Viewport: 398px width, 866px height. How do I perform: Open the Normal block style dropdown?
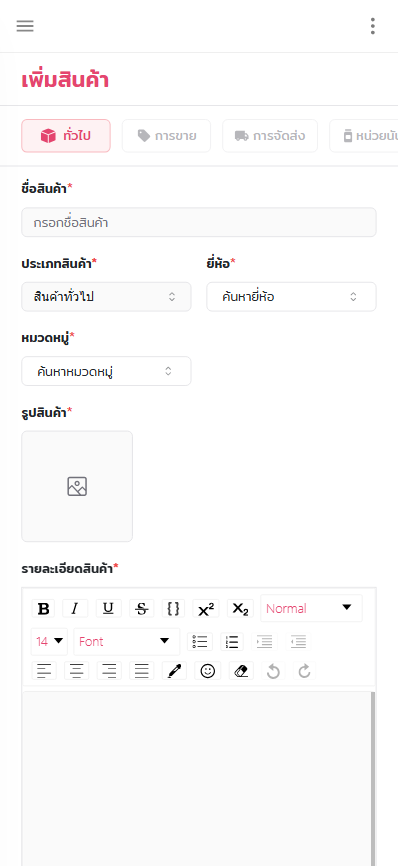tap(311, 608)
